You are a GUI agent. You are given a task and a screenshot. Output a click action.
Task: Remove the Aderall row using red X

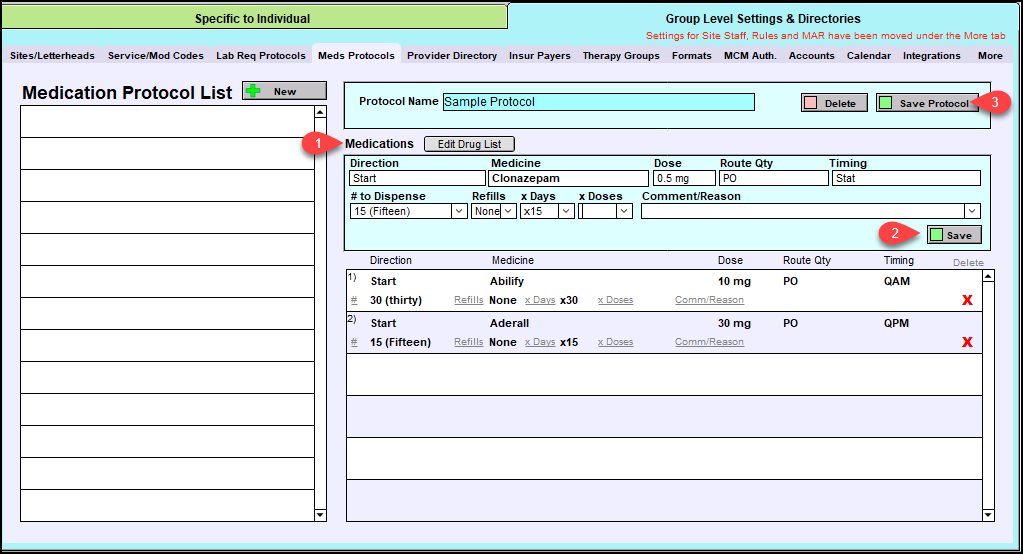[x=967, y=342]
